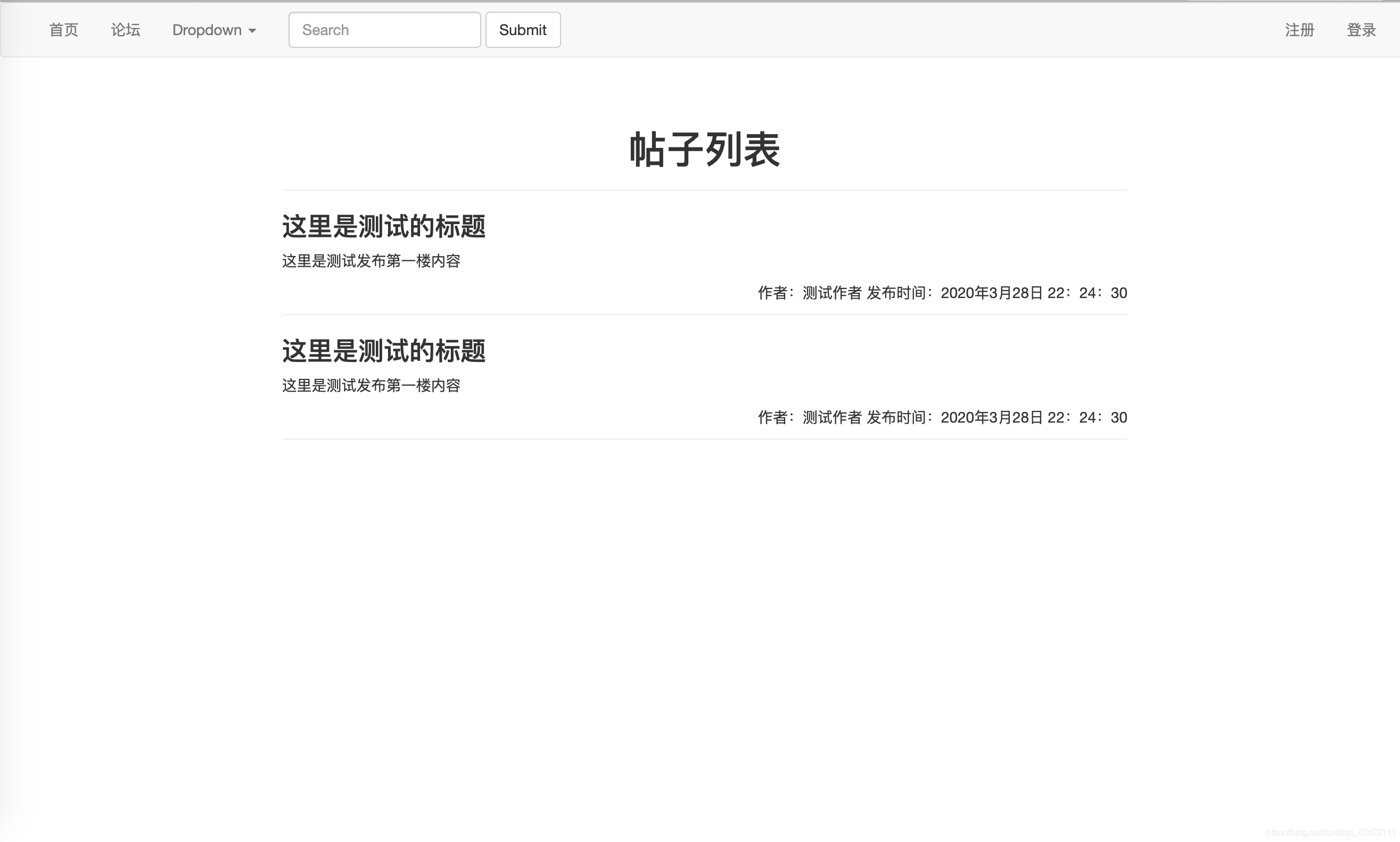Click the Submit button
Viewport: 1400px width, 842px height.
[x=522, y=29]
